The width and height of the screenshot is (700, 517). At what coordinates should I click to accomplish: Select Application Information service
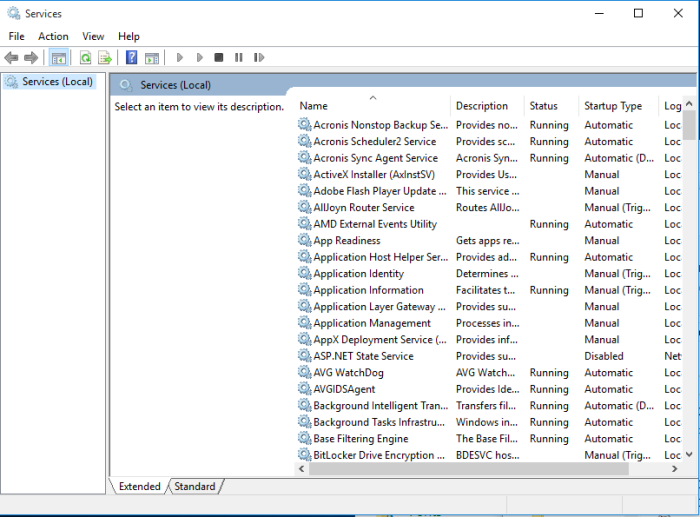point(490,290)
